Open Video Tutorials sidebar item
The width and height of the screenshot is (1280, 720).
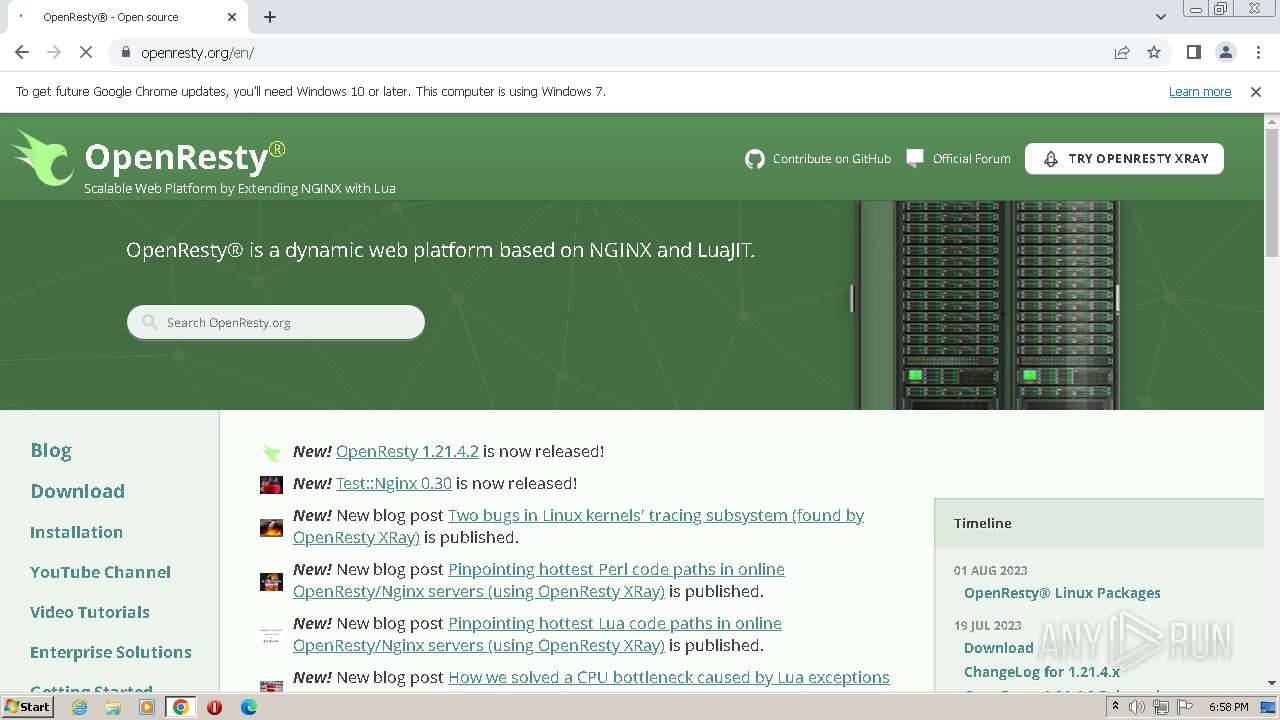[90, 612]
